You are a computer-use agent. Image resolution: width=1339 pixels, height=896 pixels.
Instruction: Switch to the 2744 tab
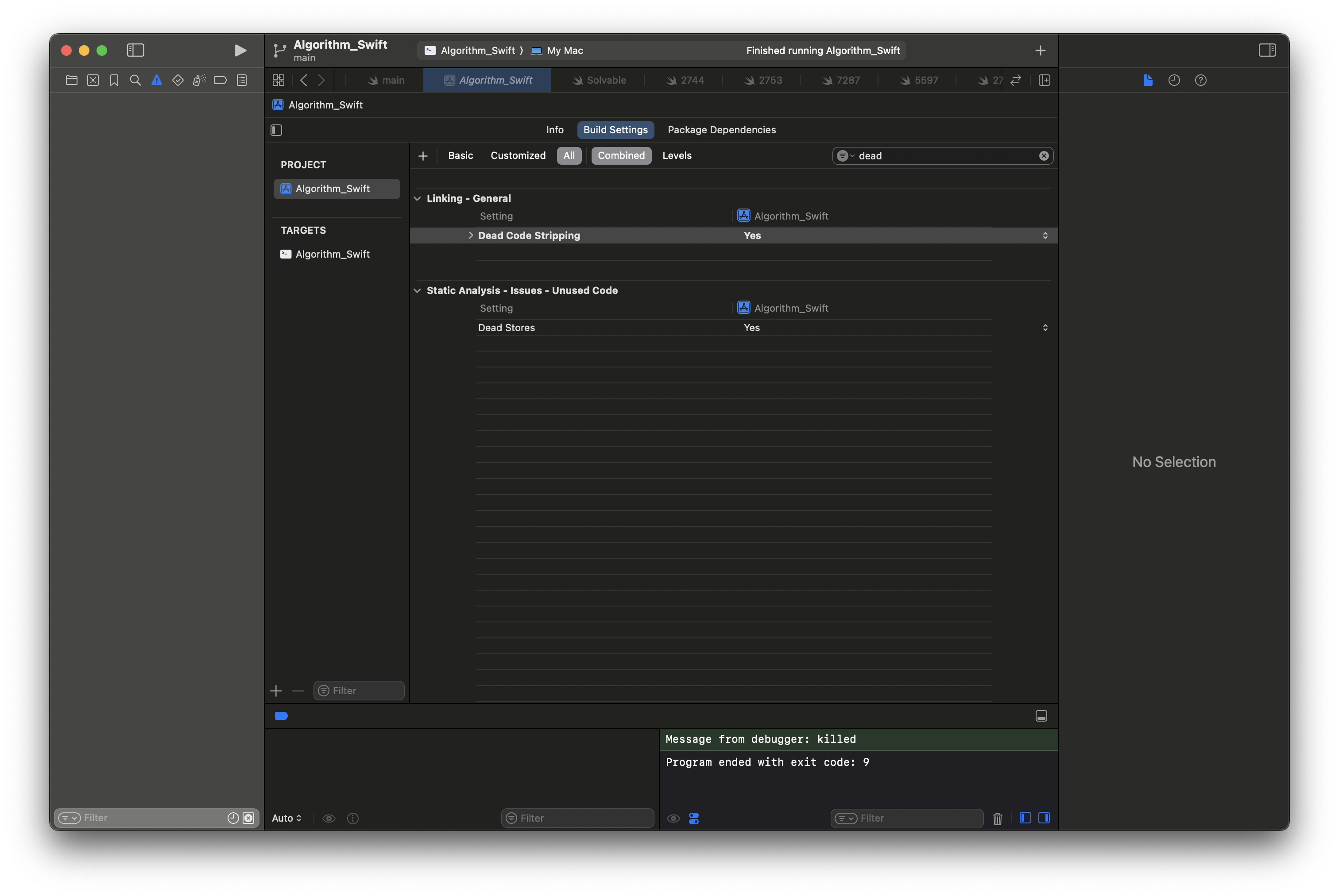[685, 81]
